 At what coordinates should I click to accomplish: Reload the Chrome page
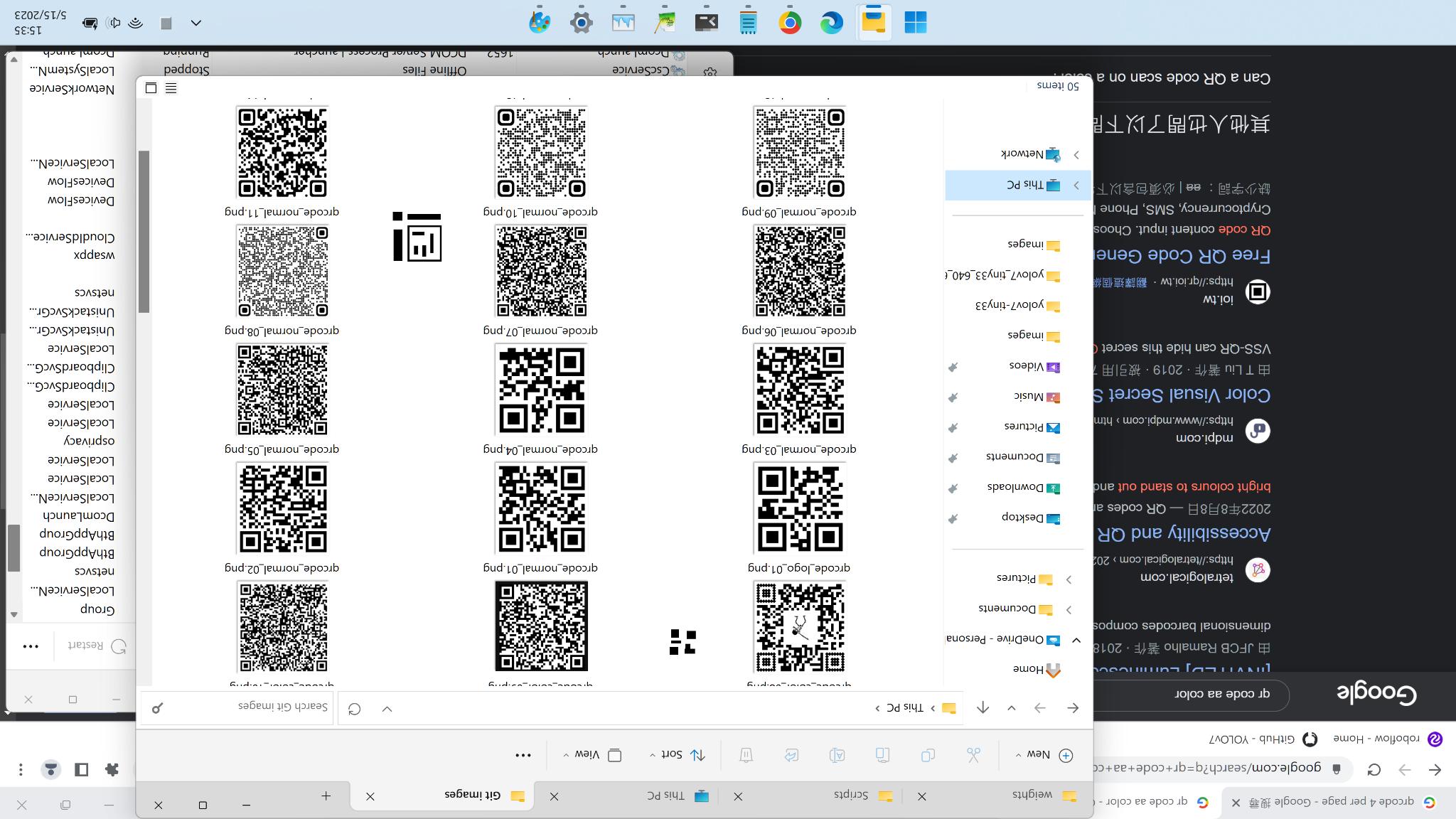pos(1374,769)
